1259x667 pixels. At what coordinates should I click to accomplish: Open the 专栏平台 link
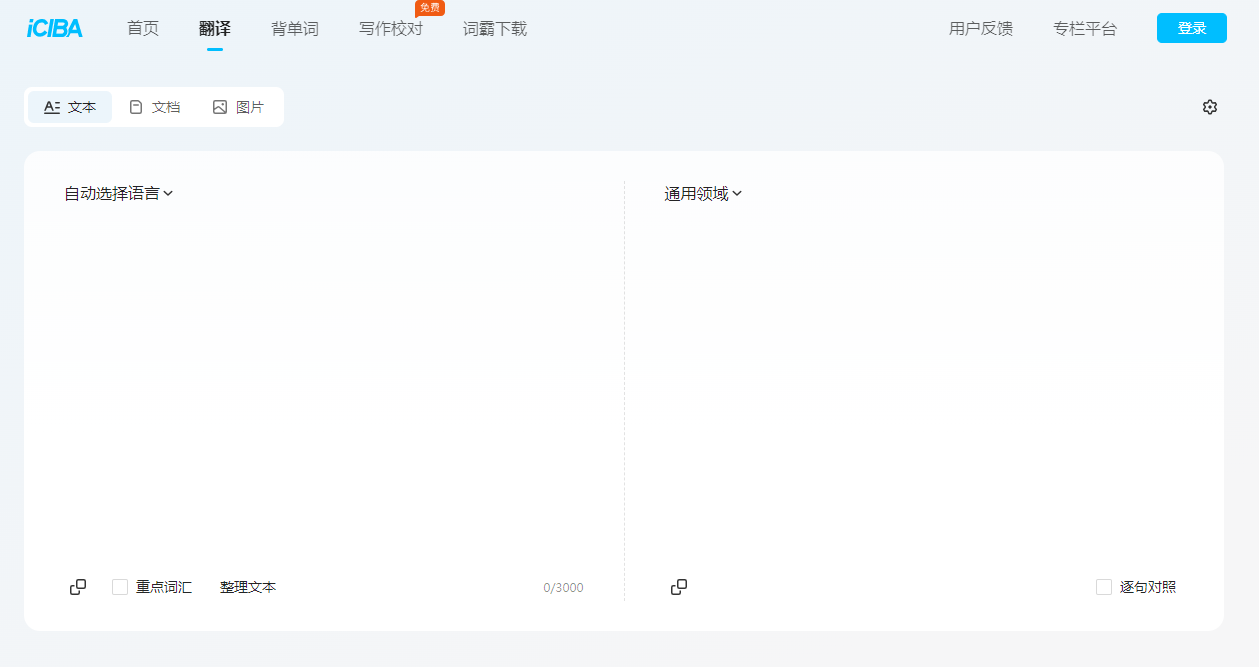(x=1085, y=29)
